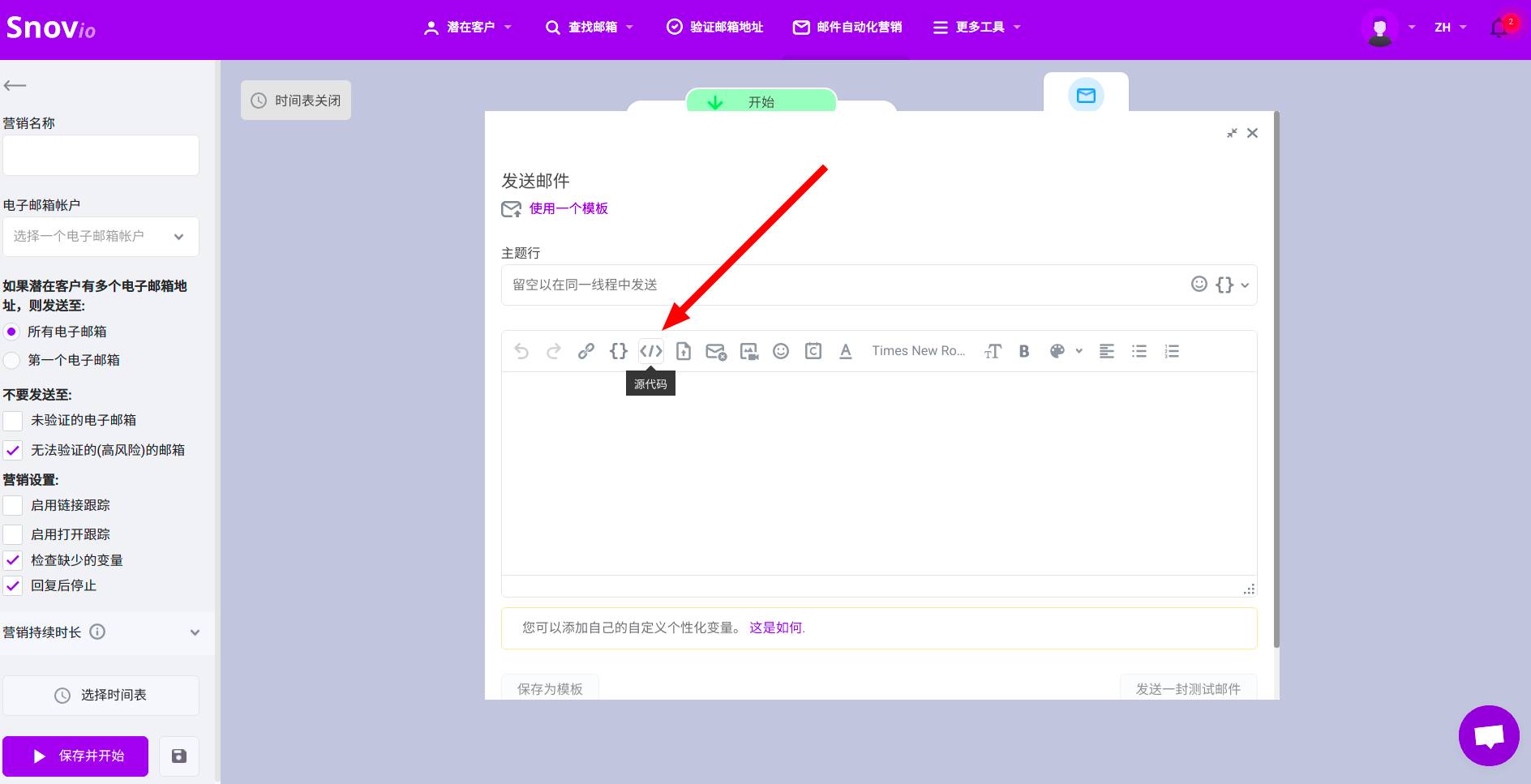Image resolution: width=1531 pixels, height=784 pixels.
Task: Click the undo icon in editor toolbar
Action: [521, 351]
